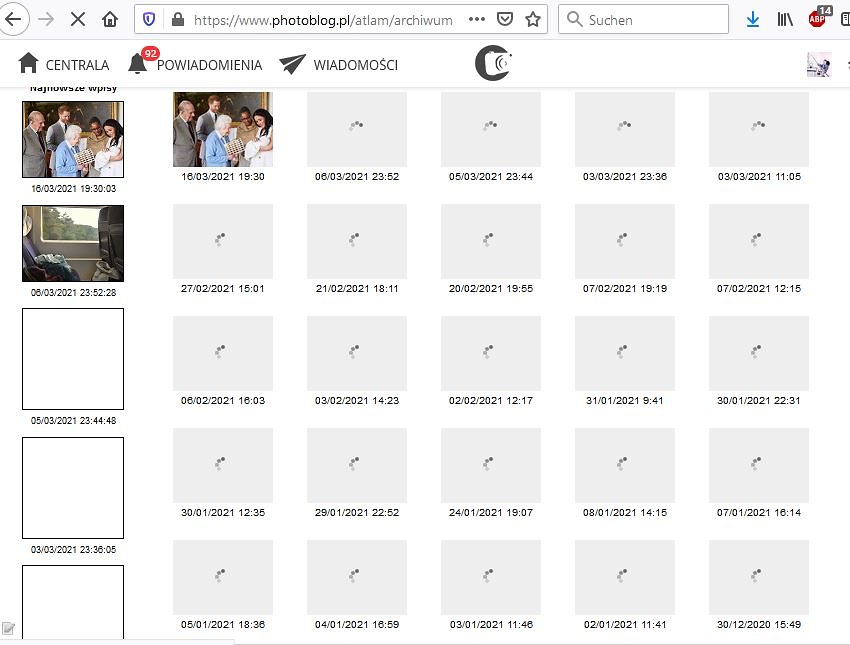Go to the browser home page icon
The height and width of the screenshot is (645, 850).
tap(110, 20)
